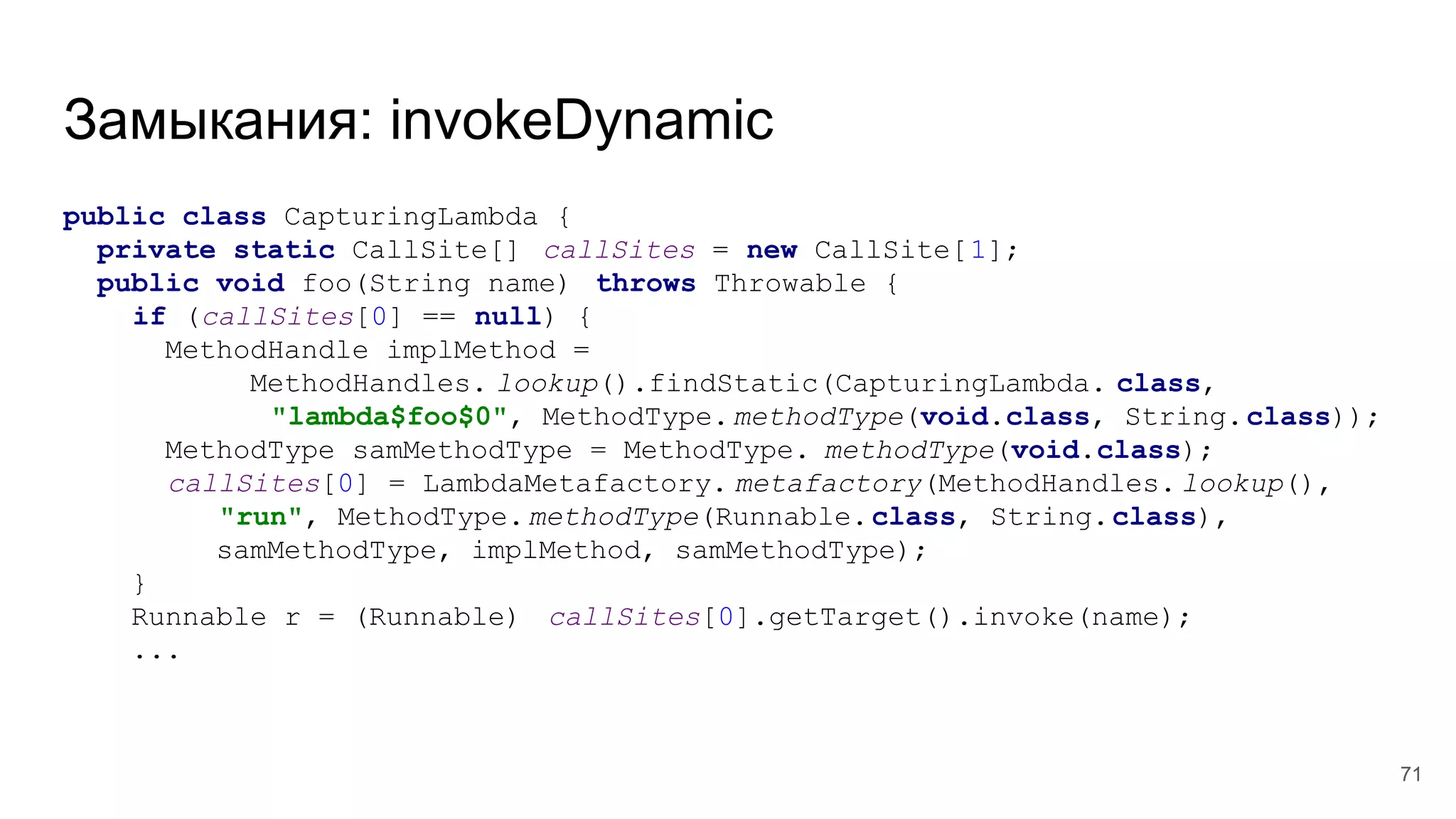1456x819 pixels.
Task: Click 'new CallSite[1];' expression
Action: (x=882, y=250)
